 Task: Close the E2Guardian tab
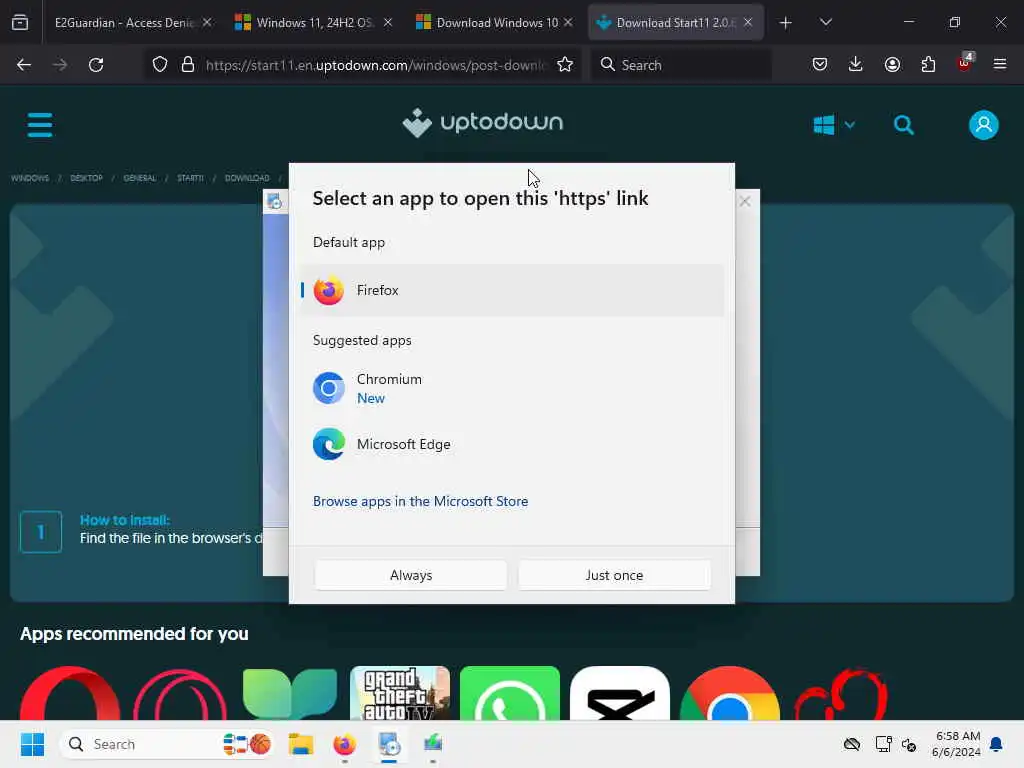click(x=207, y=22)
